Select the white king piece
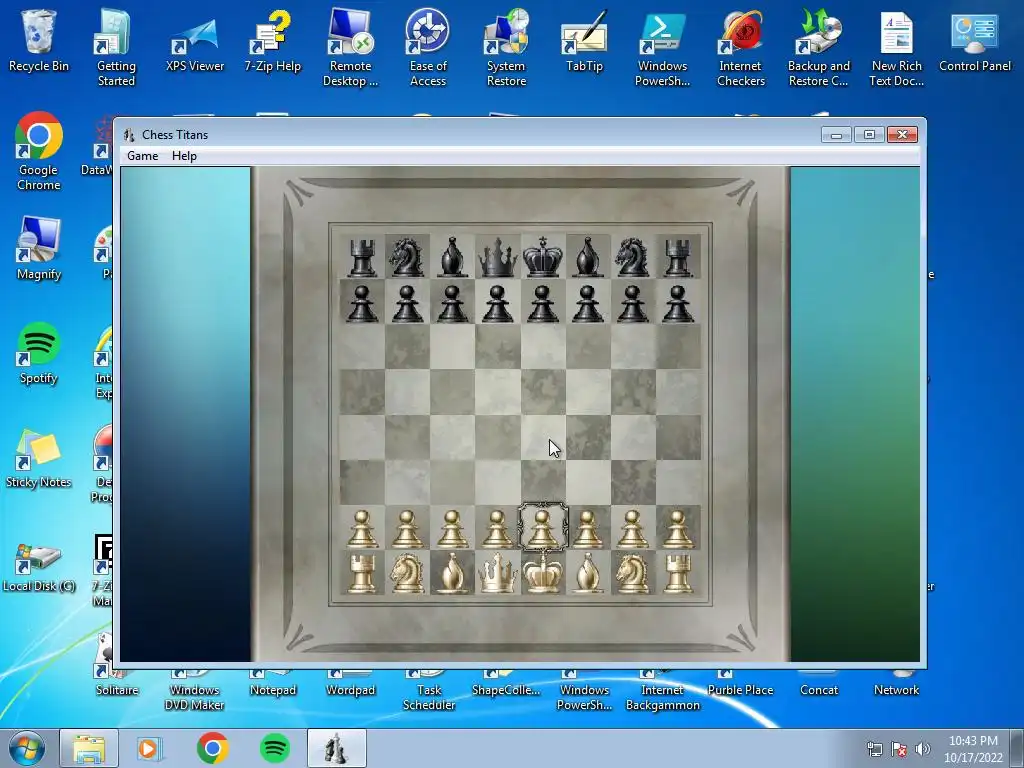The width and height of the screenshot is (1024, 768). [542, 573]
